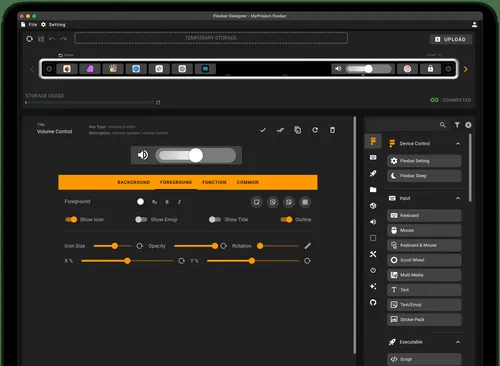Copy the key with duplicate icon
Image resolution: width=500 pixels, height=366 pixels.
298,130
